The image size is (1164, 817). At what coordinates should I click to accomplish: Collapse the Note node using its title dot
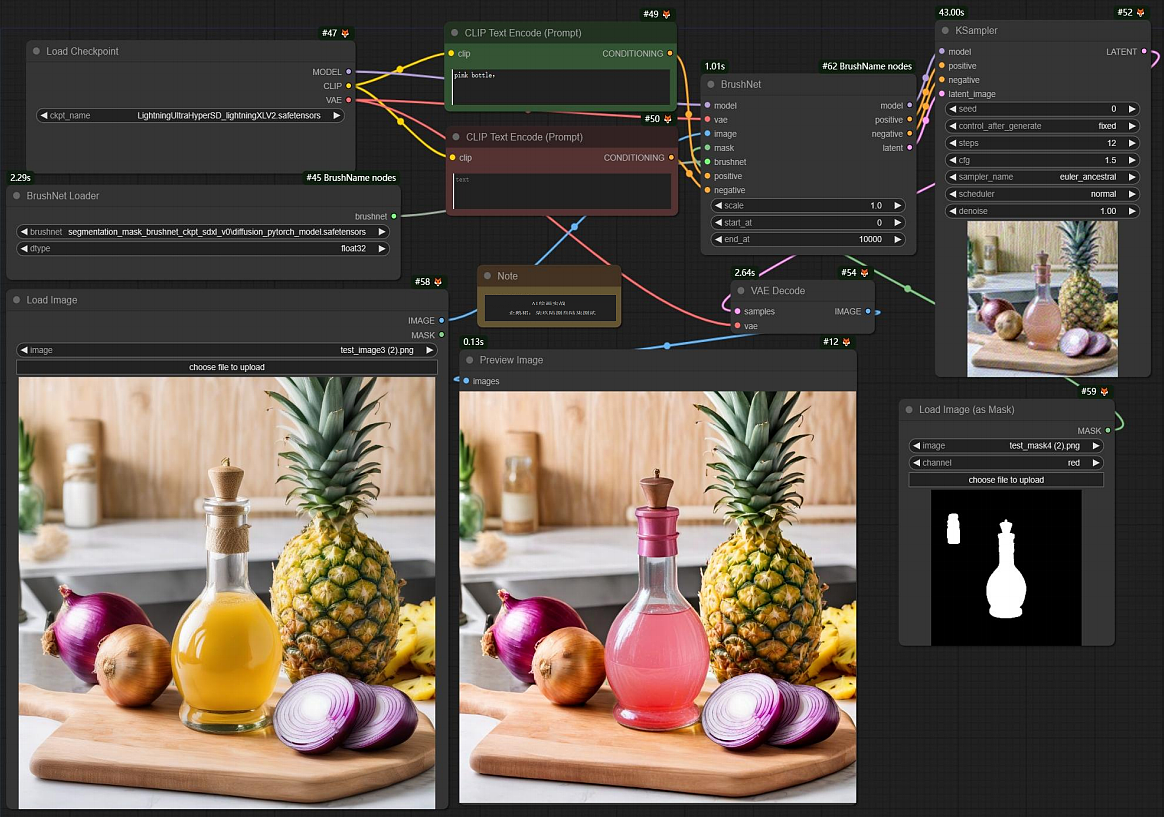[x=488, y=276]
